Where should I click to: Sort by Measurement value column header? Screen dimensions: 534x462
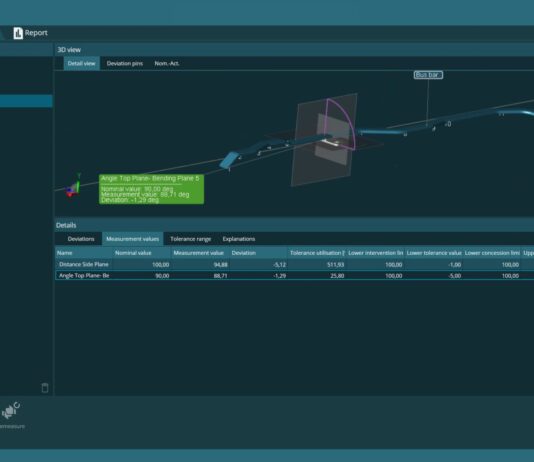click(200, 253)
